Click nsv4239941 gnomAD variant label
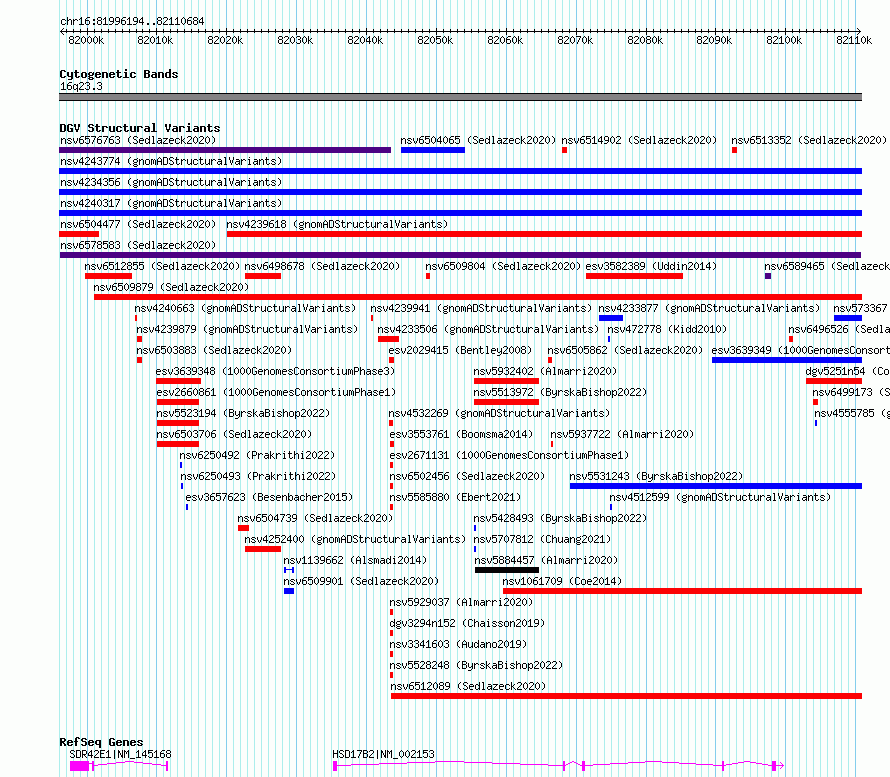890x777 pixels. [481, 308]
